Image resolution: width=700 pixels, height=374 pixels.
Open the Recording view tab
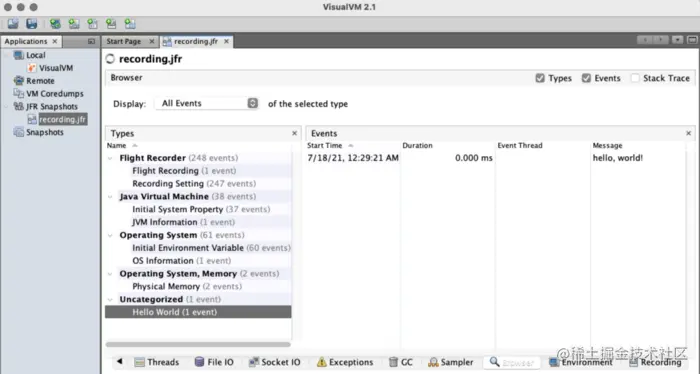click(656, 362)
